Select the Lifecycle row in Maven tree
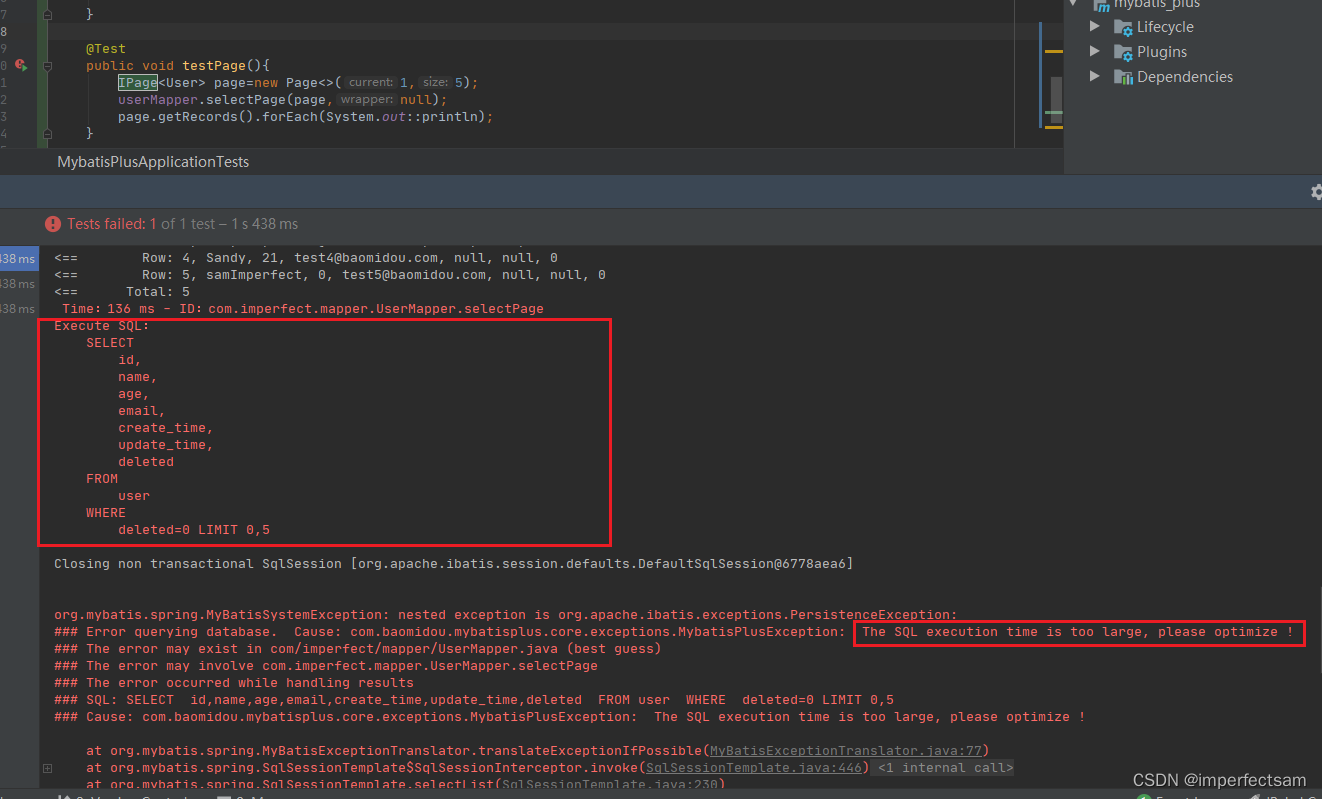 click(x=1165, y=27)
